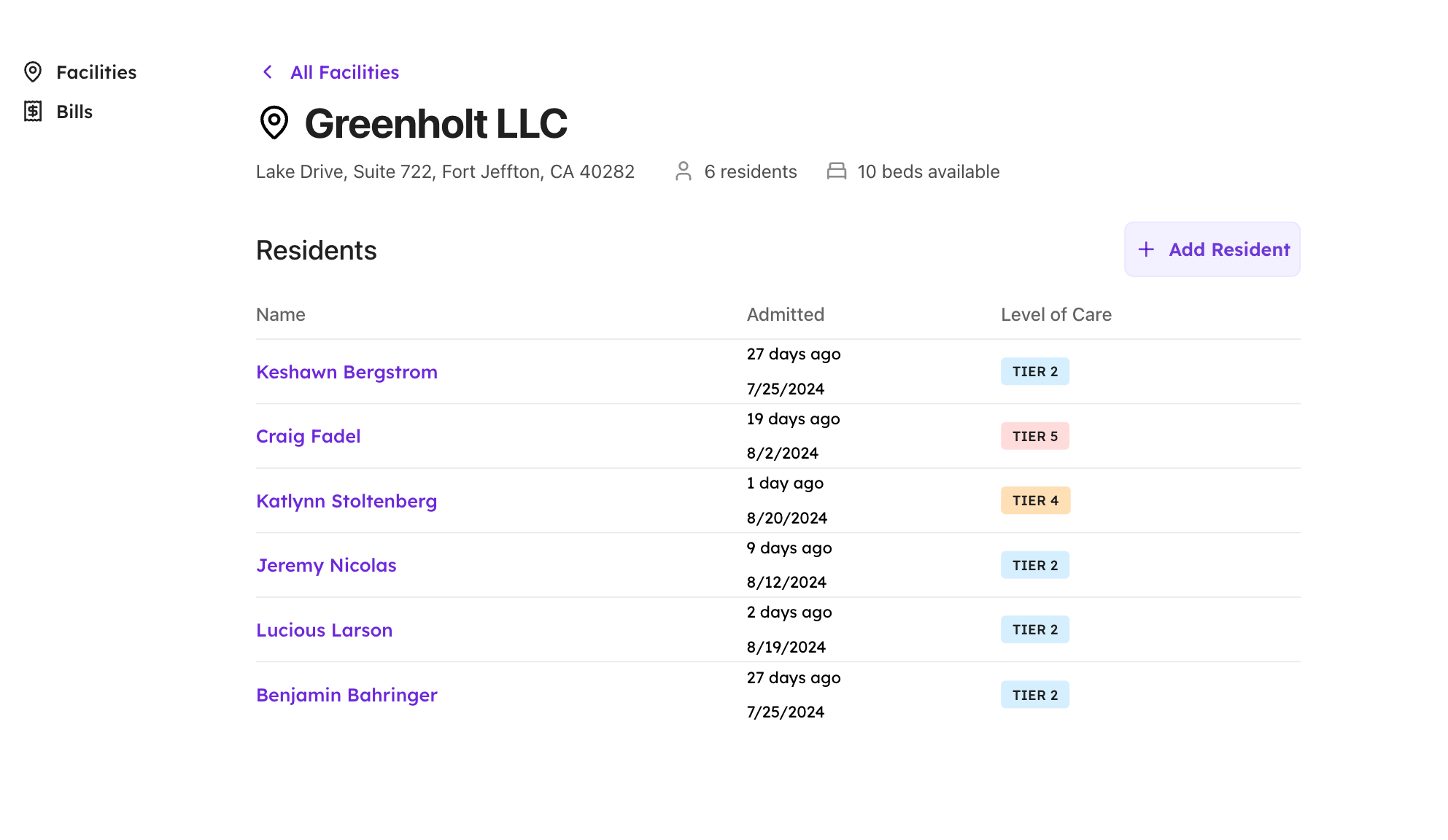This screenshot has height=840, width=1448.
Task: Open Keshawn Bergstrom's resident profile
Action: [x=346, y=372]
